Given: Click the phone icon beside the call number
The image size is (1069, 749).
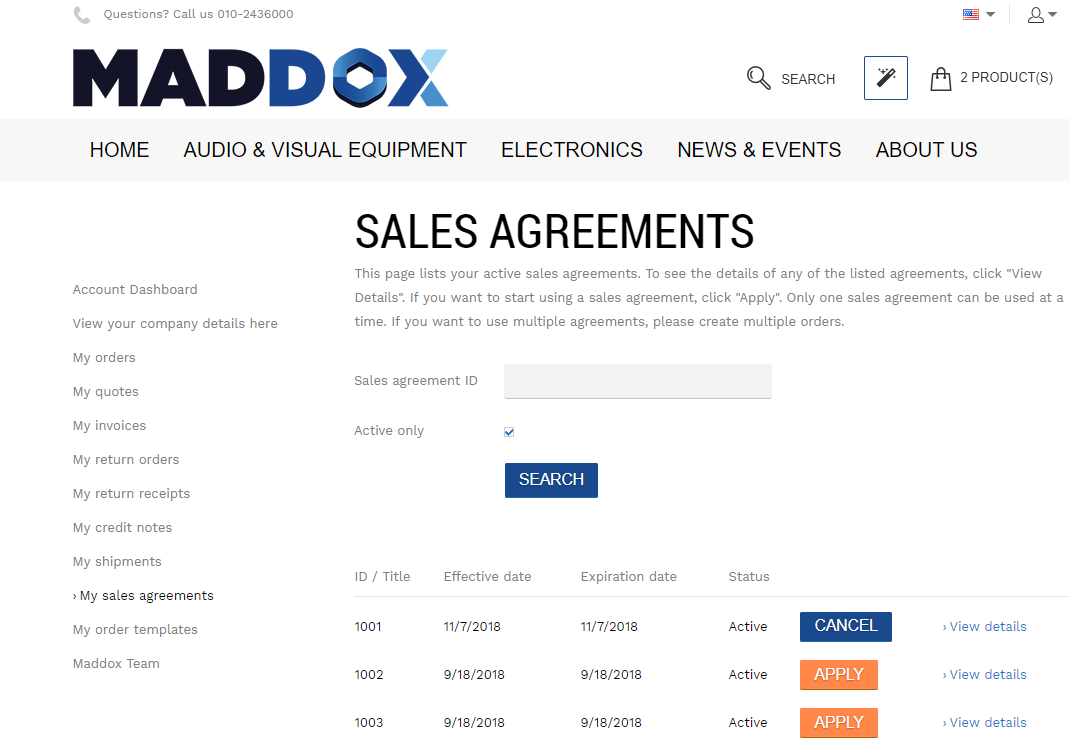Looking at the screenshot, I should click(x=82, y=14).
